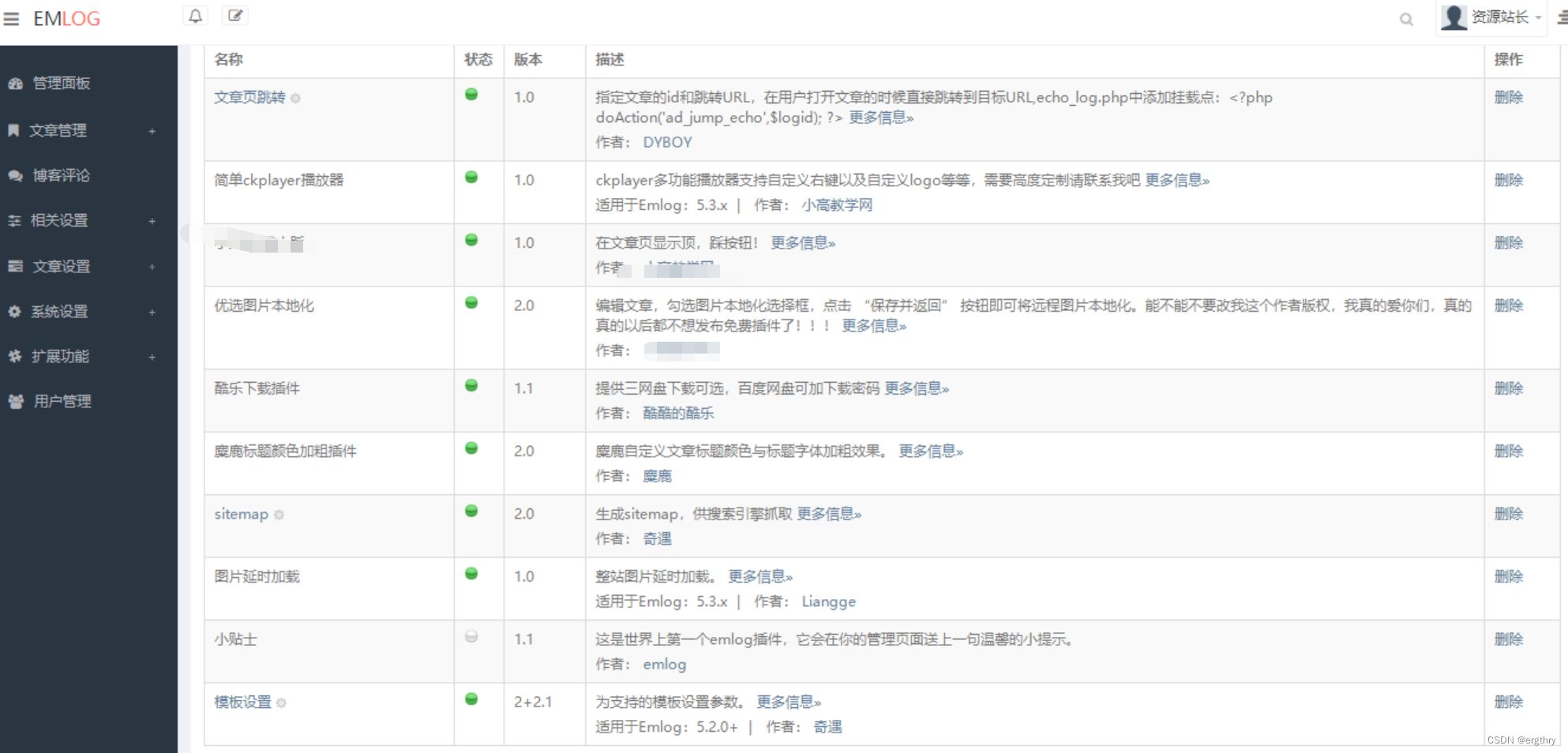Click 删除 to remove the sitemap plugin
The height and width of the screenshot is (753, 1568).
(x=1509, y=514)
